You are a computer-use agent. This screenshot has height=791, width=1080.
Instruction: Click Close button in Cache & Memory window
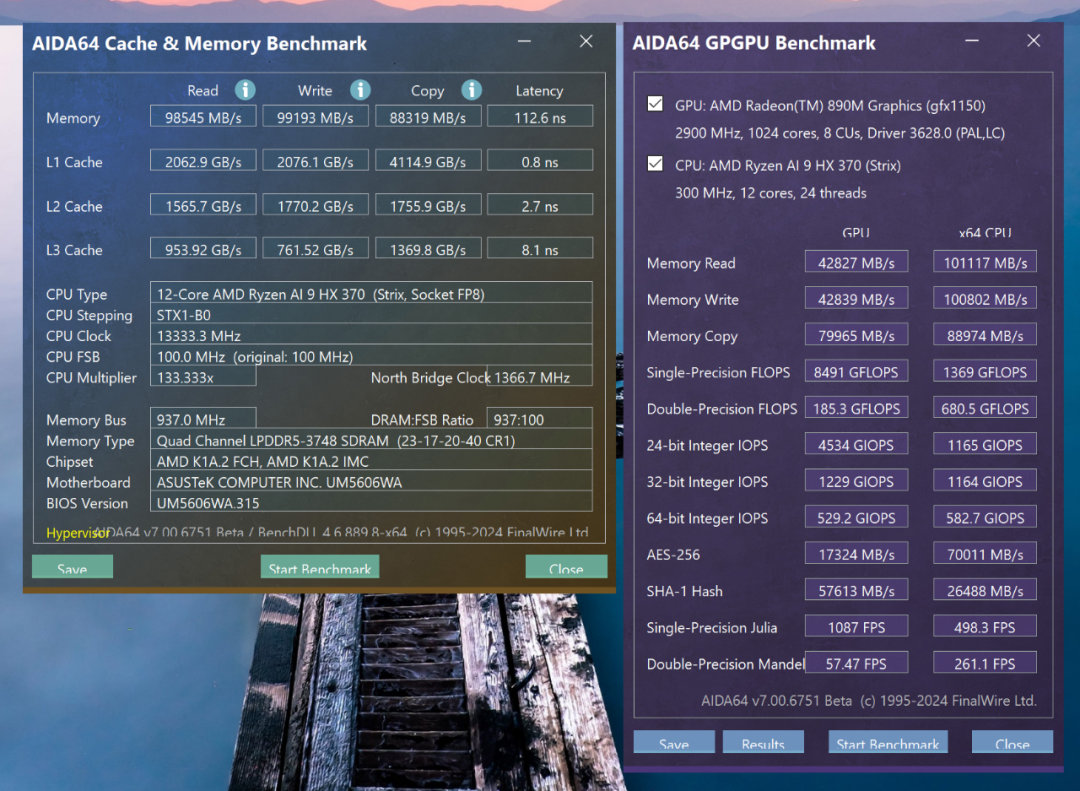pyautogui.click(x=566, y=567)
